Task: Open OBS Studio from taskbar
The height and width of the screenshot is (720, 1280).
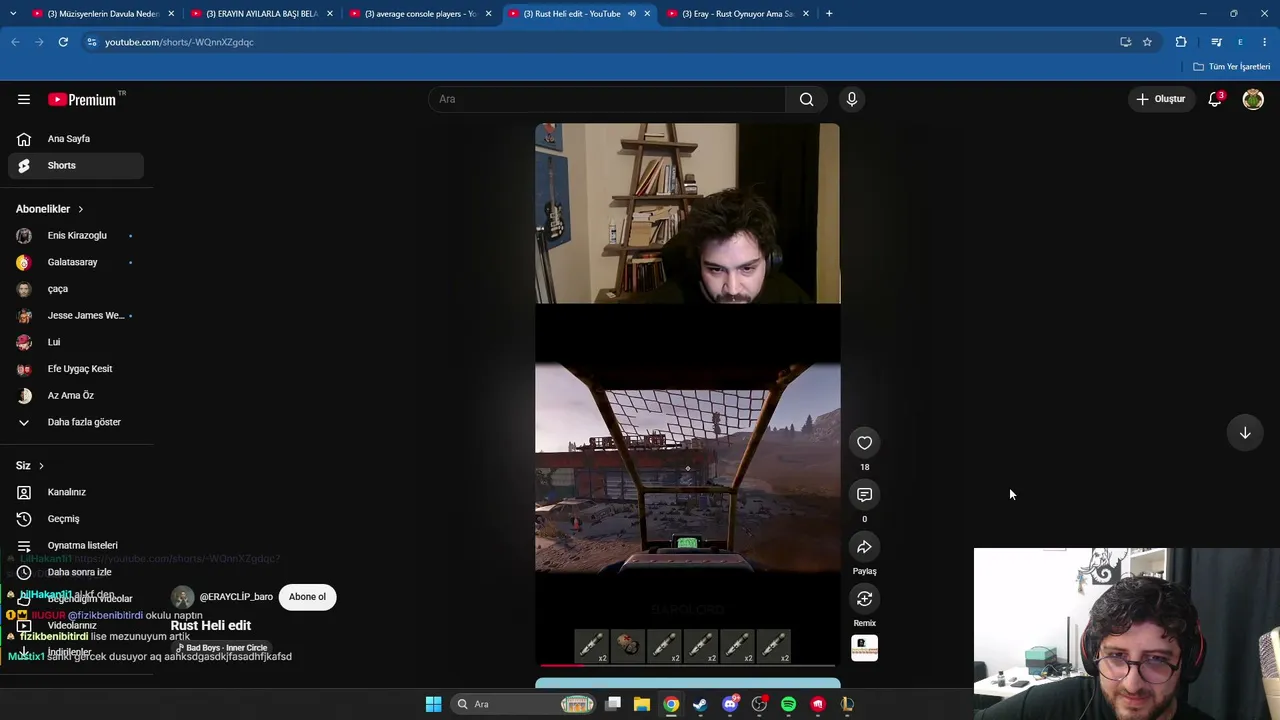Action: tap(759, 704)
